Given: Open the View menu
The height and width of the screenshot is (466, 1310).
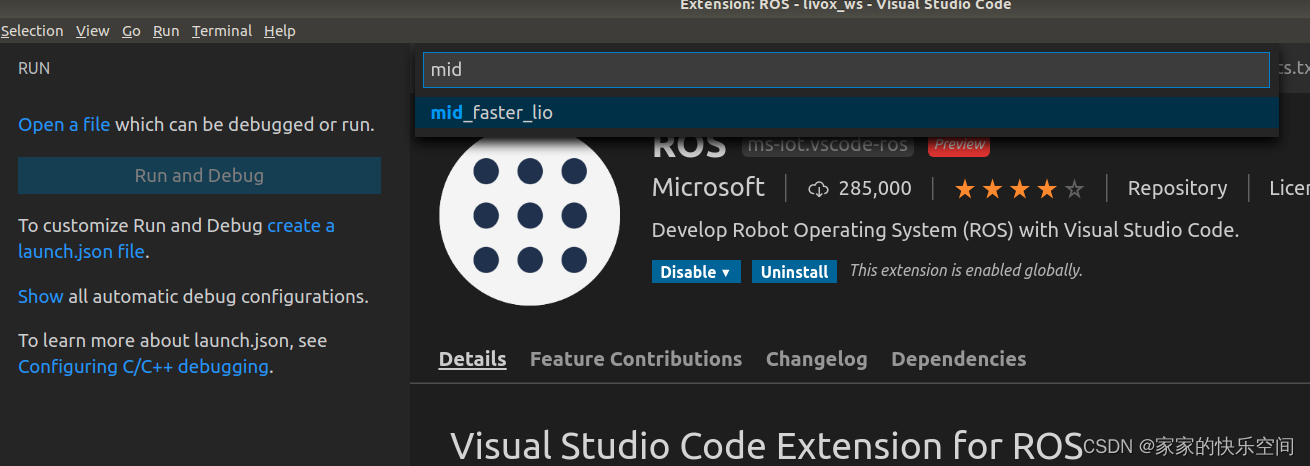Looking at the screenshot, I should click(93, 31).
